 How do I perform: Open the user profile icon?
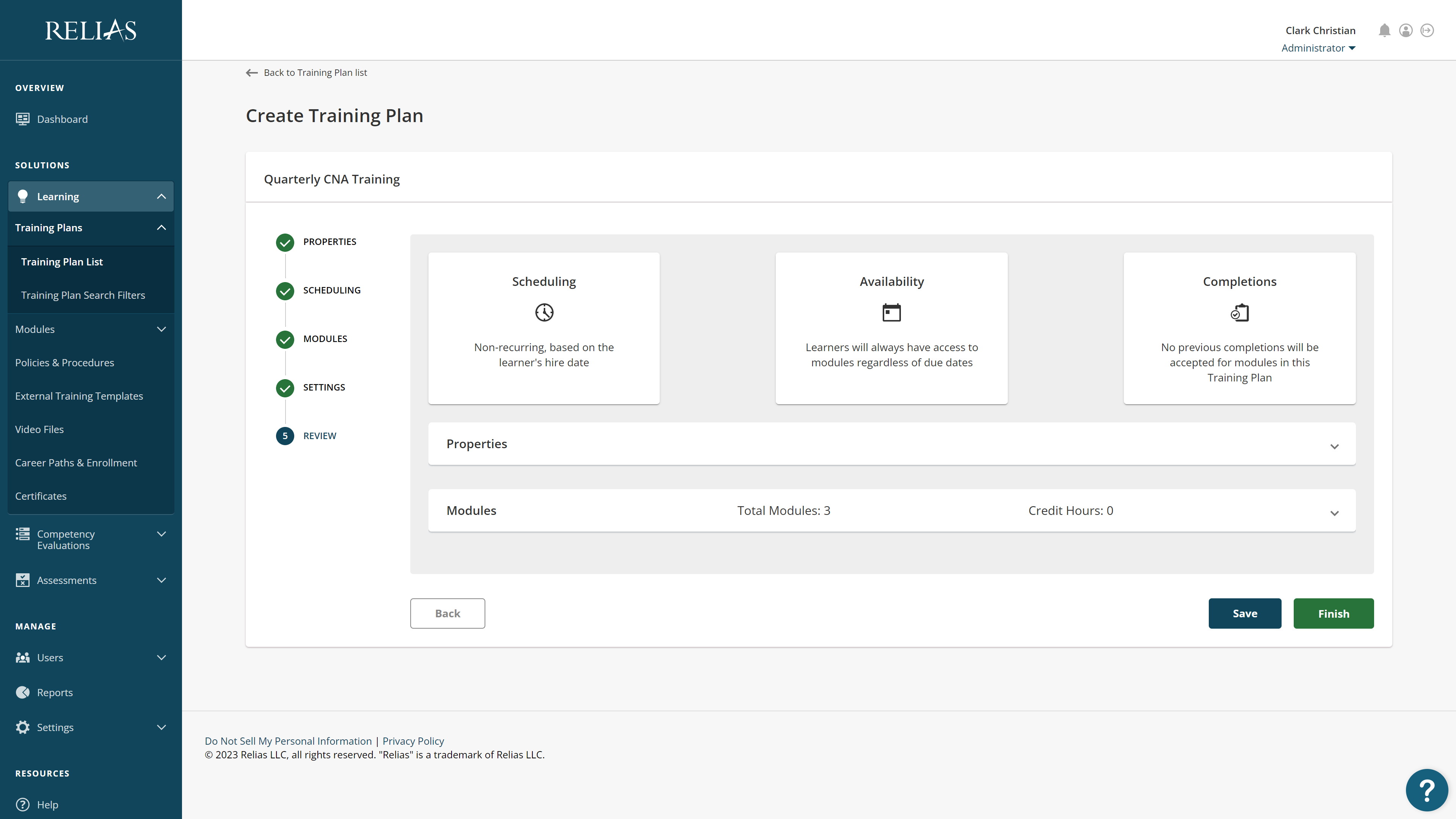coord(1406,30)
